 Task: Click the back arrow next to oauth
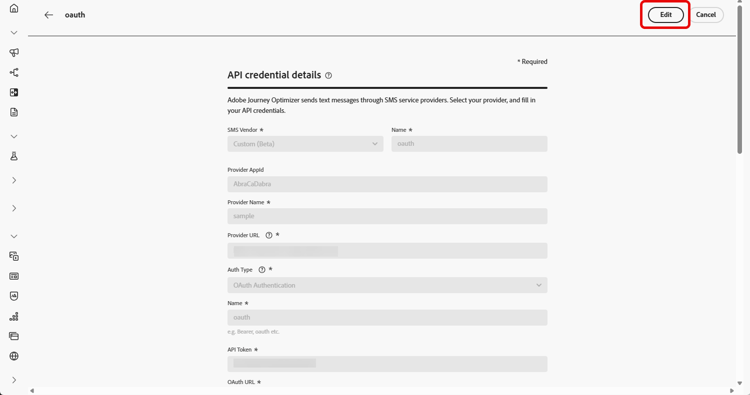[48, 15]
